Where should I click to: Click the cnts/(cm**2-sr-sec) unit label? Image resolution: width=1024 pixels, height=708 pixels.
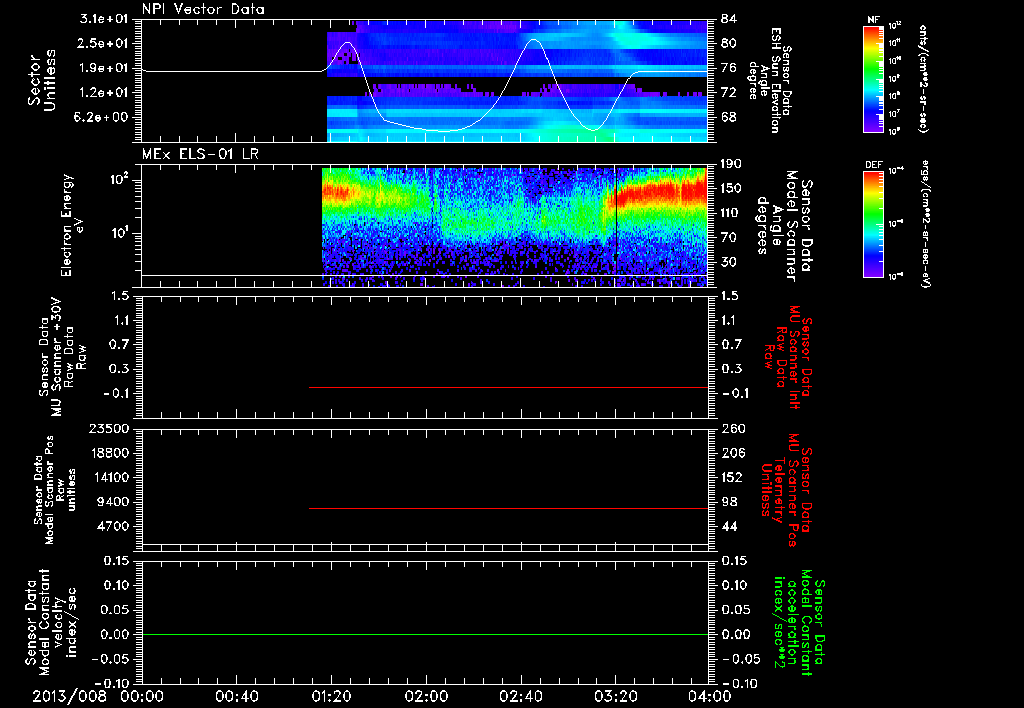pyautogui.click(x=923, y=79)
